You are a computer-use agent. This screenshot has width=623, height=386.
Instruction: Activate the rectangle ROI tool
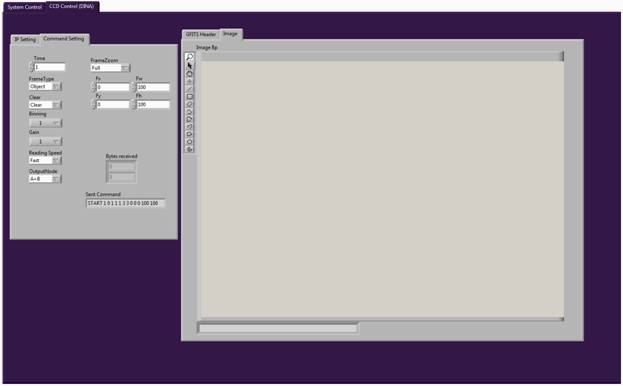point(190,96)
